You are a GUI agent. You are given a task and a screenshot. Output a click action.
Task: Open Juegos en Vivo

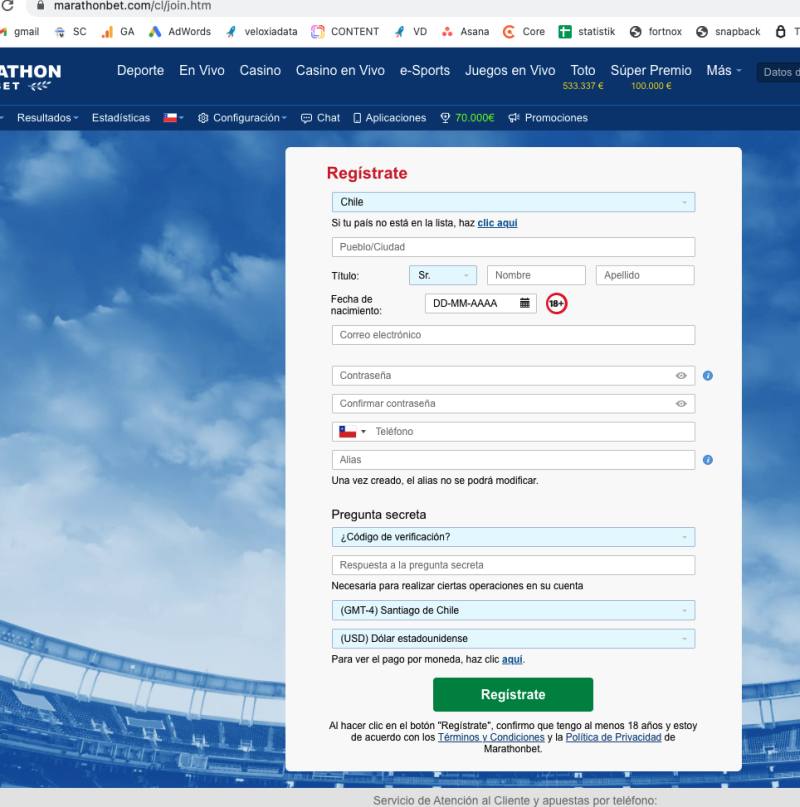tap(510, 71)
